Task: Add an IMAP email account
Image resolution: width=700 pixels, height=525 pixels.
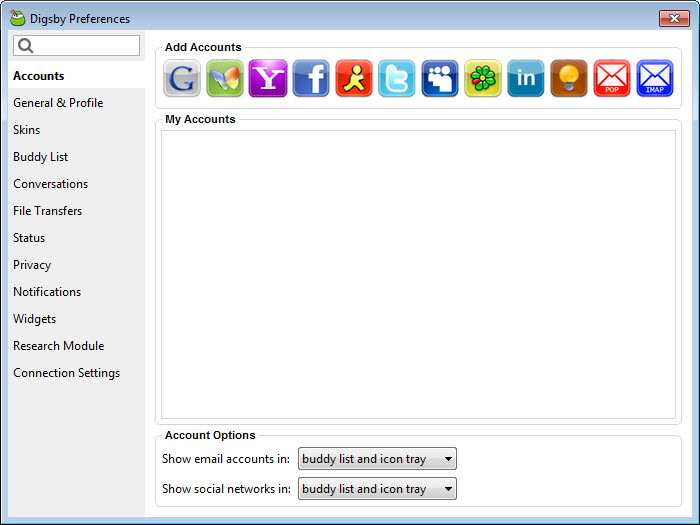Action: (x=654, y=79)
